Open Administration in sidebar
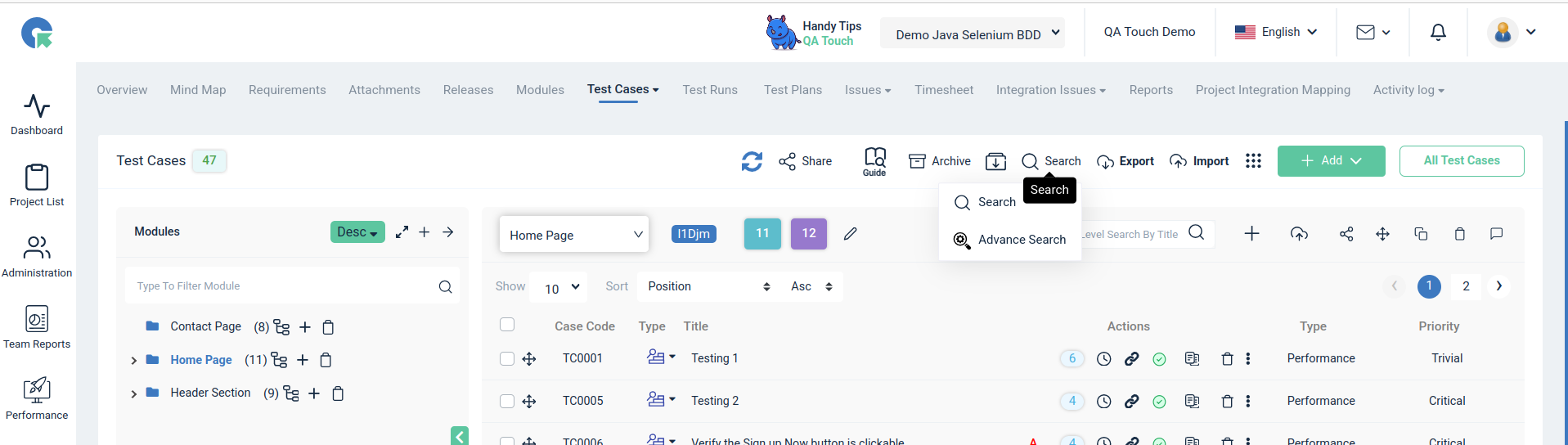This screenshot has height=445, width=1568. [x=37, y=248]
